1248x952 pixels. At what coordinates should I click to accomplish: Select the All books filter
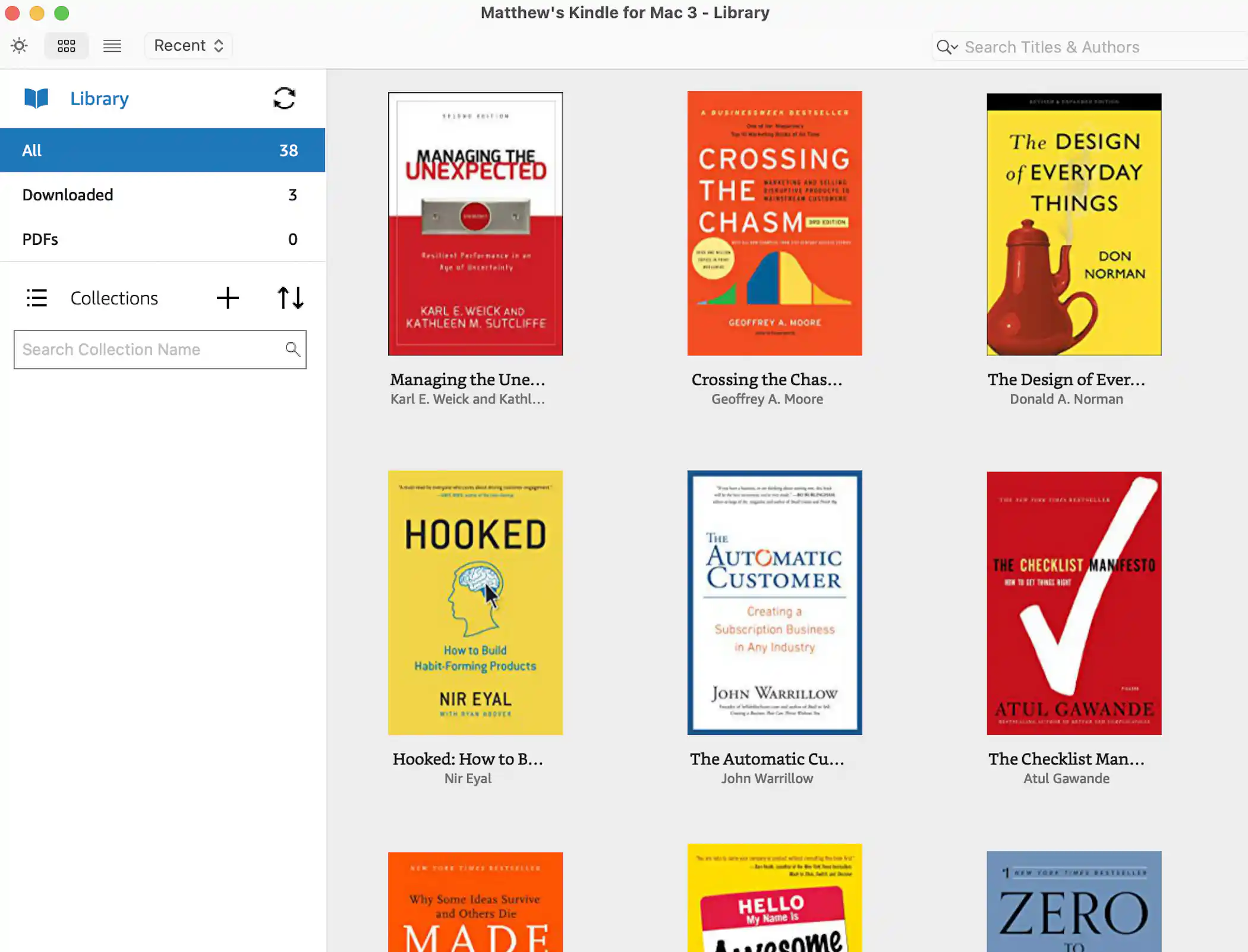[x=162, y=150]
